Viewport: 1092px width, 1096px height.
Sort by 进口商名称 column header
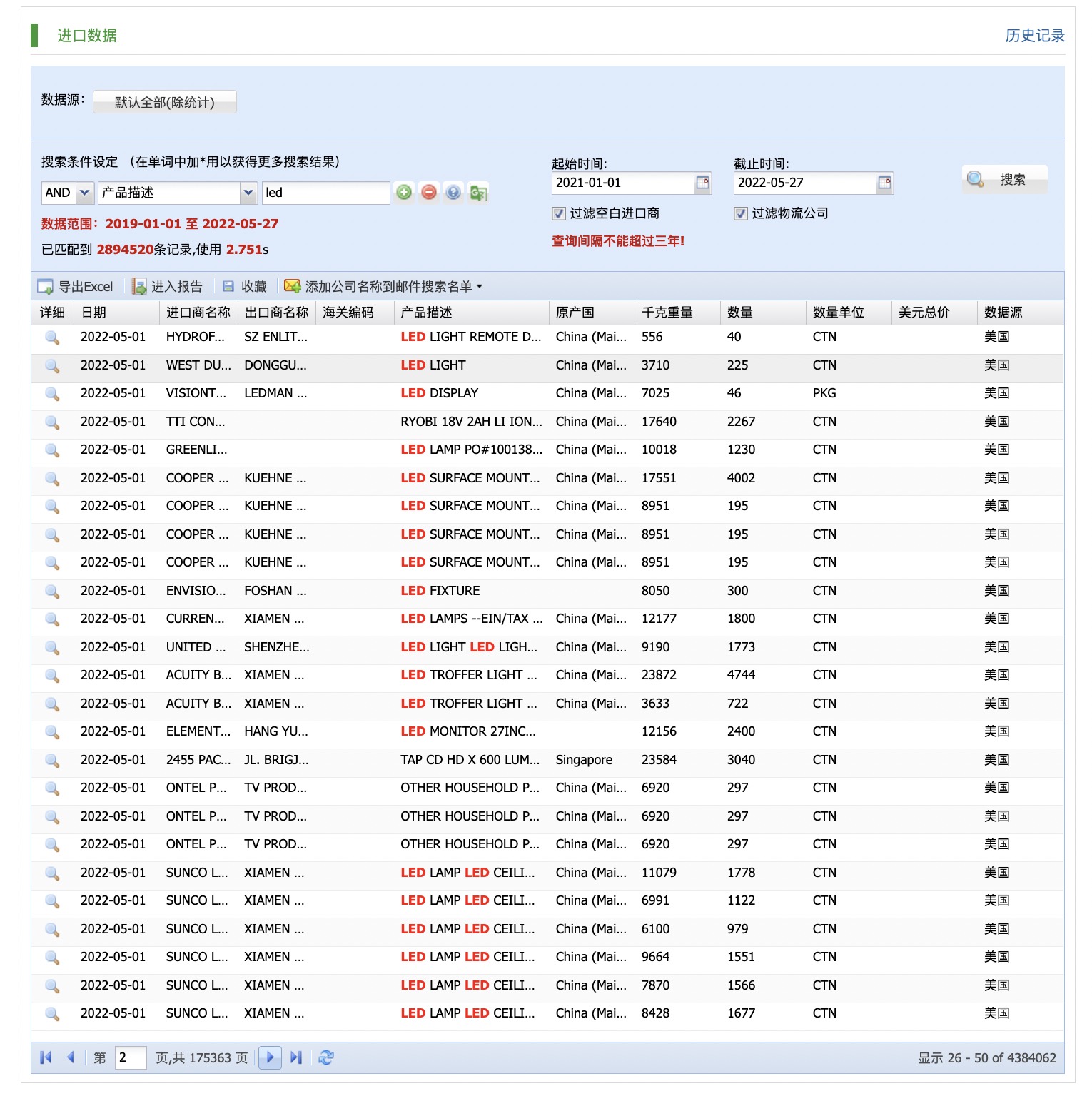[198, 313]
